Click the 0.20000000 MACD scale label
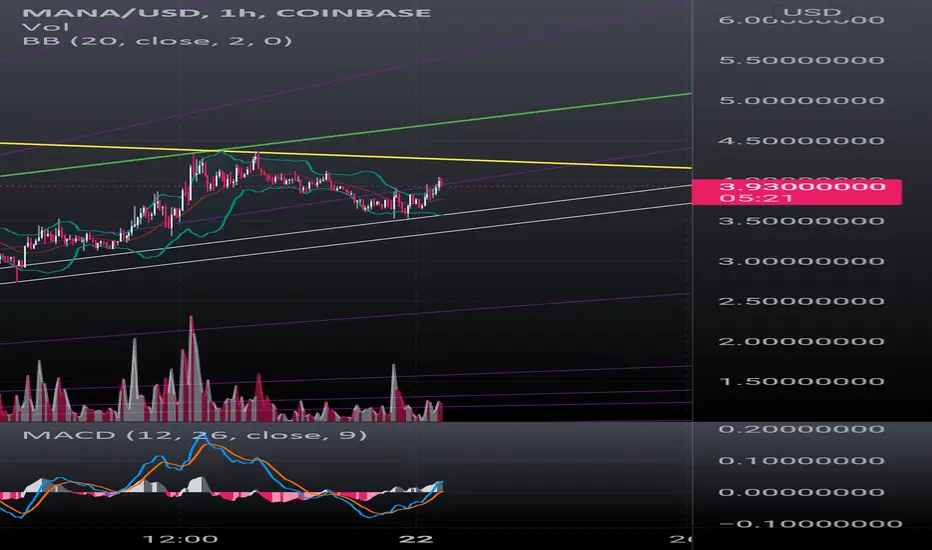 click(801, 429)
